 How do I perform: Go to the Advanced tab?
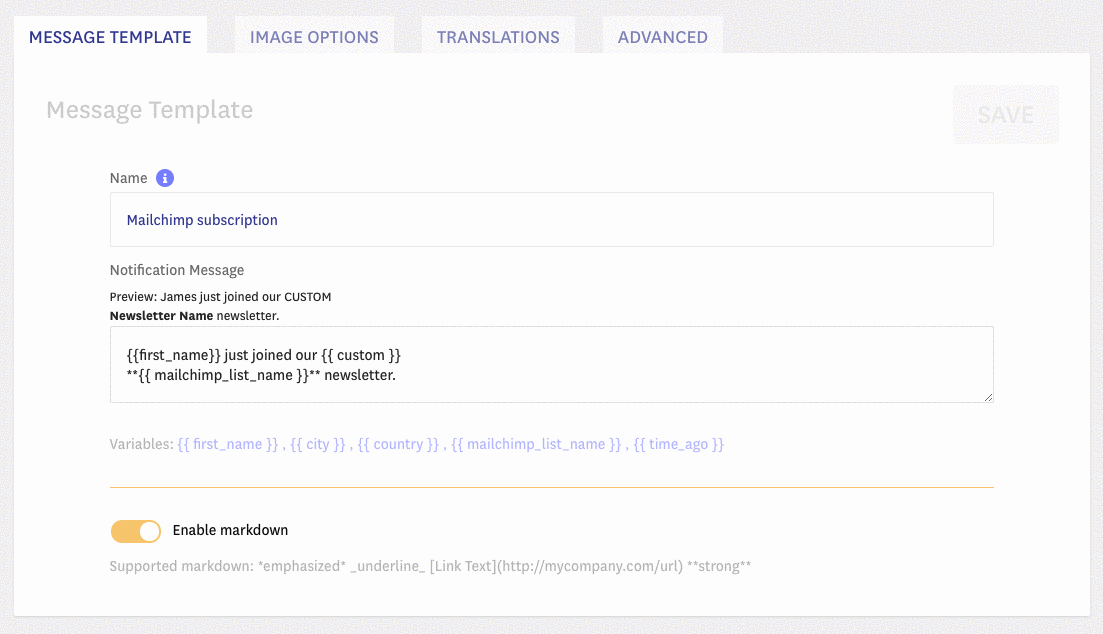(x=662, y=37)
